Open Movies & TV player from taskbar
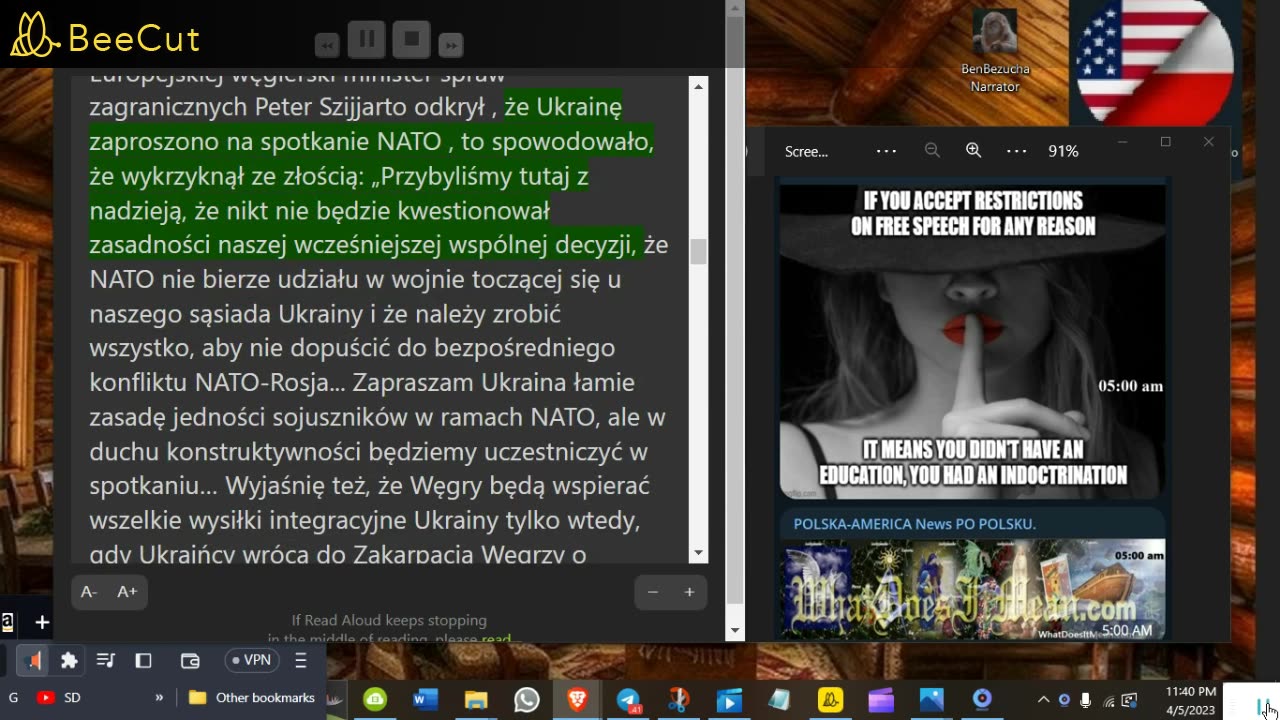The height and width of the screenshot is (720, 1280). coord(729,700)
